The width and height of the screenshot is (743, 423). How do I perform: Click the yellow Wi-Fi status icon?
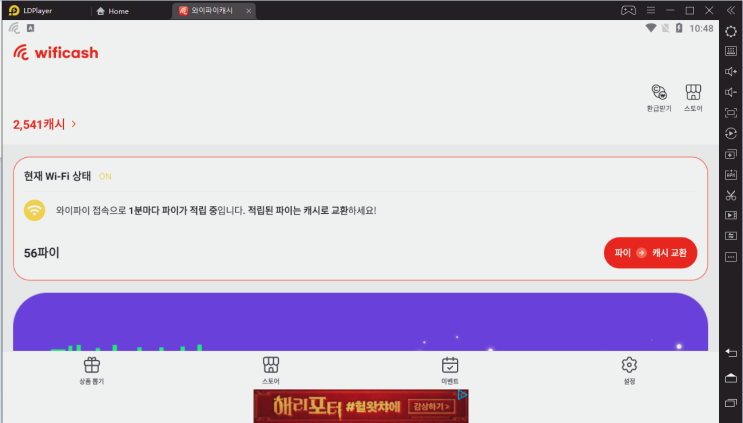[x=35, y=210]
